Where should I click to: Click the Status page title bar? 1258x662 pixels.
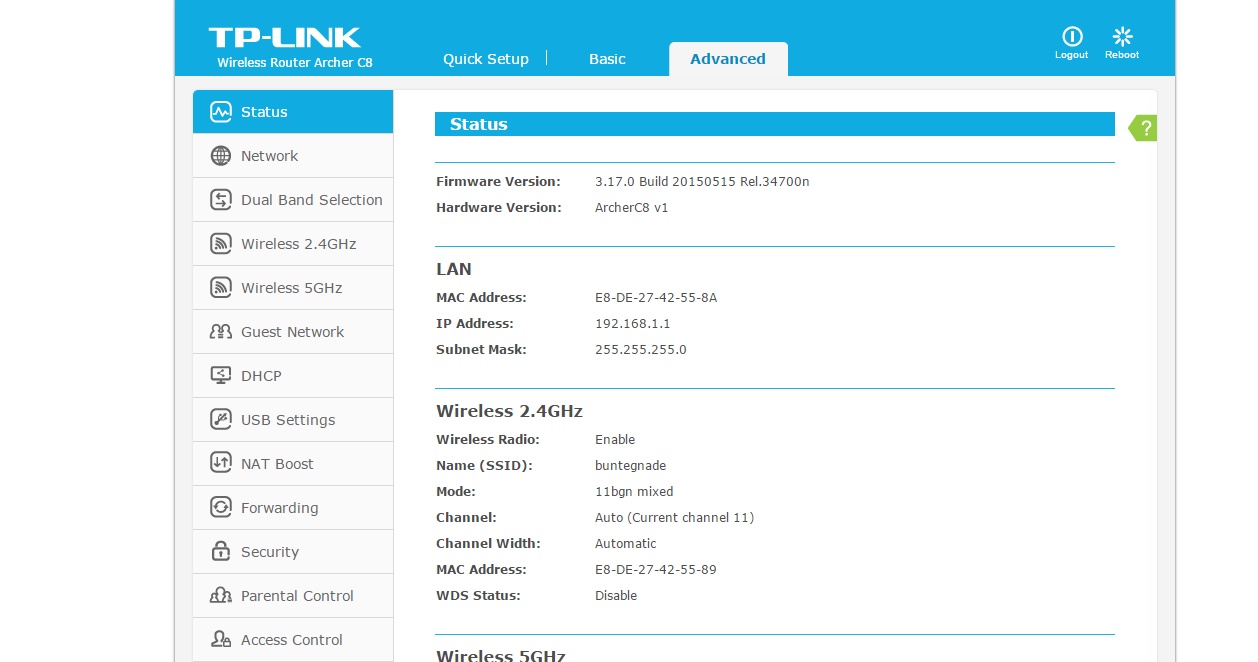pyautogui.click(x=775, y=124)
